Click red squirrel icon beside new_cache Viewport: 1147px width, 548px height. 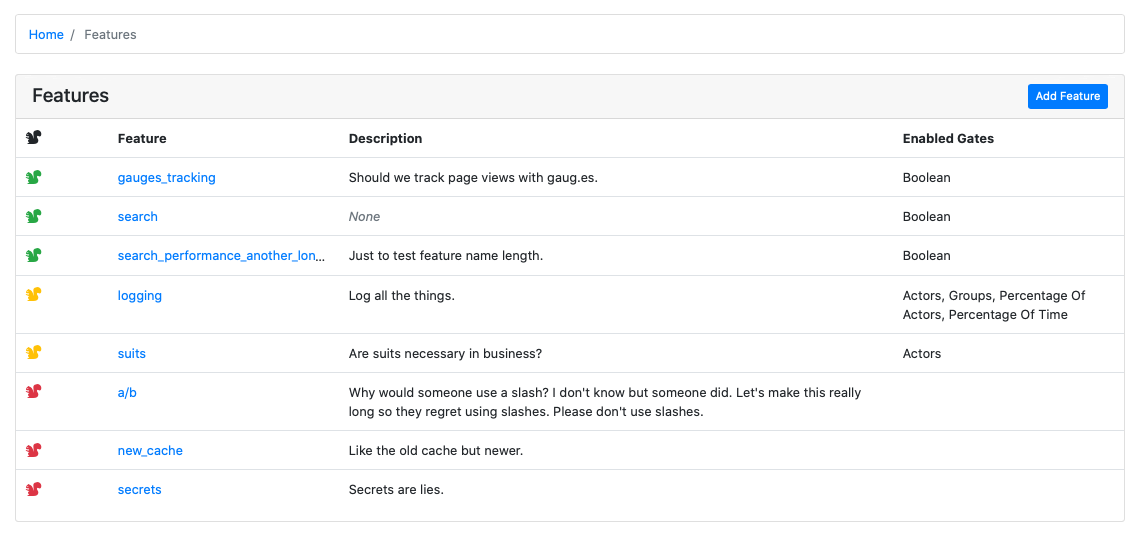34,450
